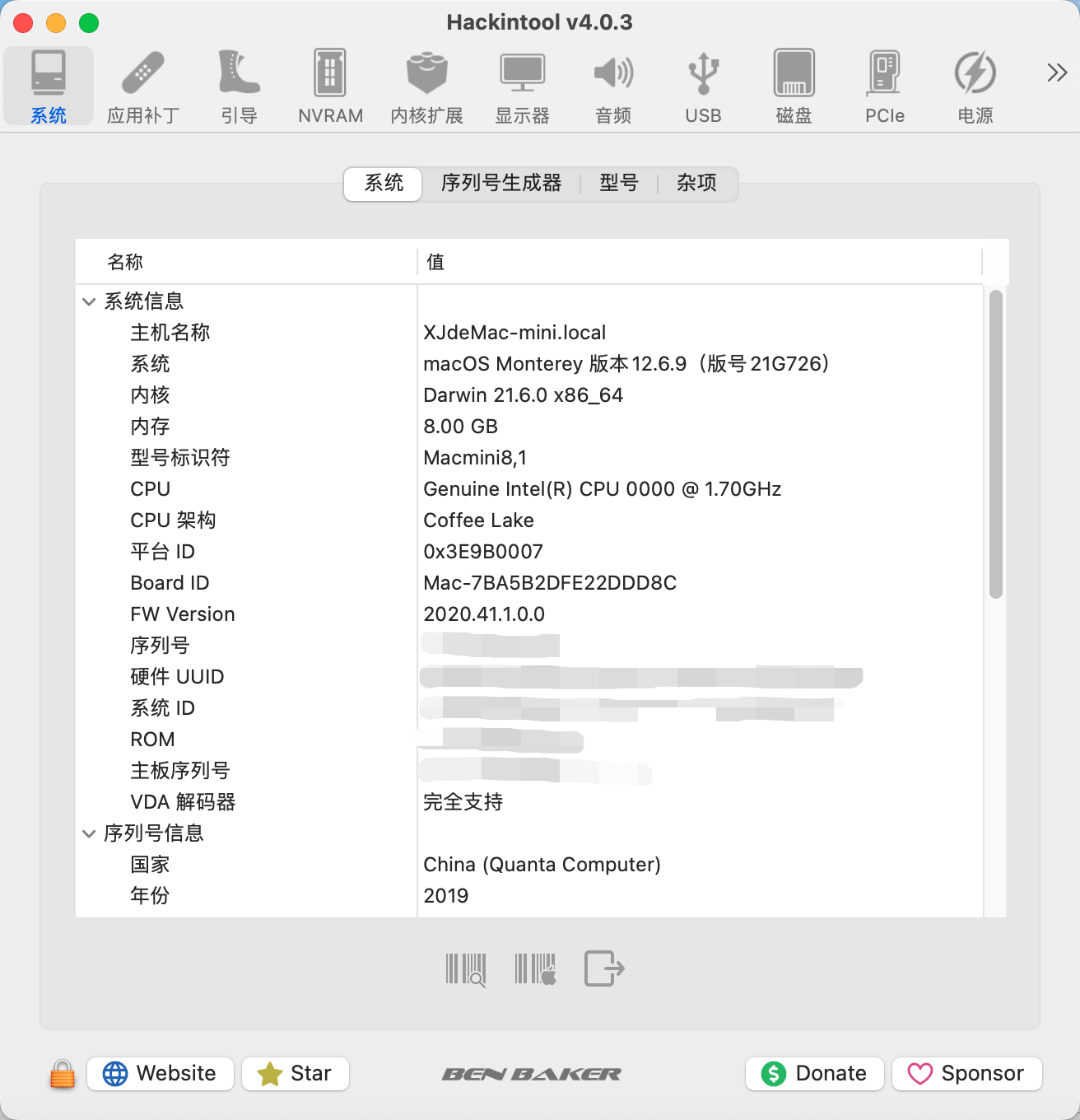1080x1120 pixels.
Task: Click the Ben Baker logo
Action: tap(532, 1074)
